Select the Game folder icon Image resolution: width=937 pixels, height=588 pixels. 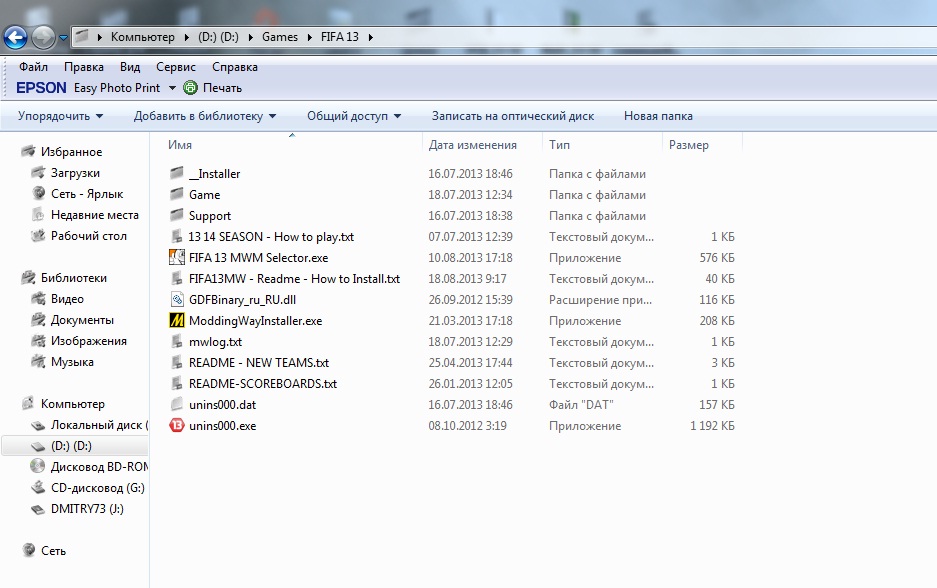(176, 194)
